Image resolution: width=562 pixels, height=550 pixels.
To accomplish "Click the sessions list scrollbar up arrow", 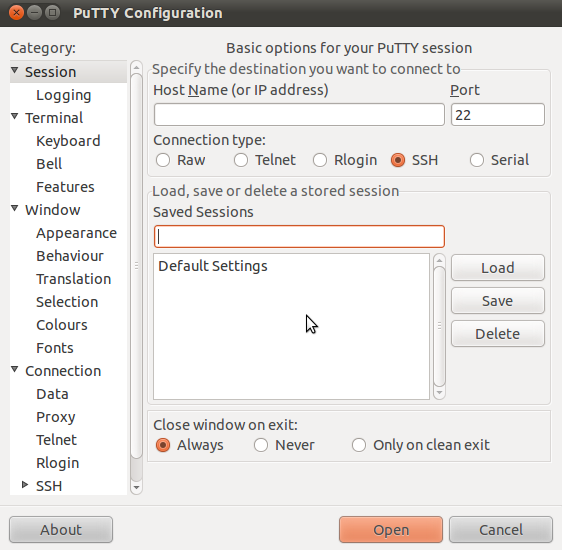I will click(x=439, y=260).
